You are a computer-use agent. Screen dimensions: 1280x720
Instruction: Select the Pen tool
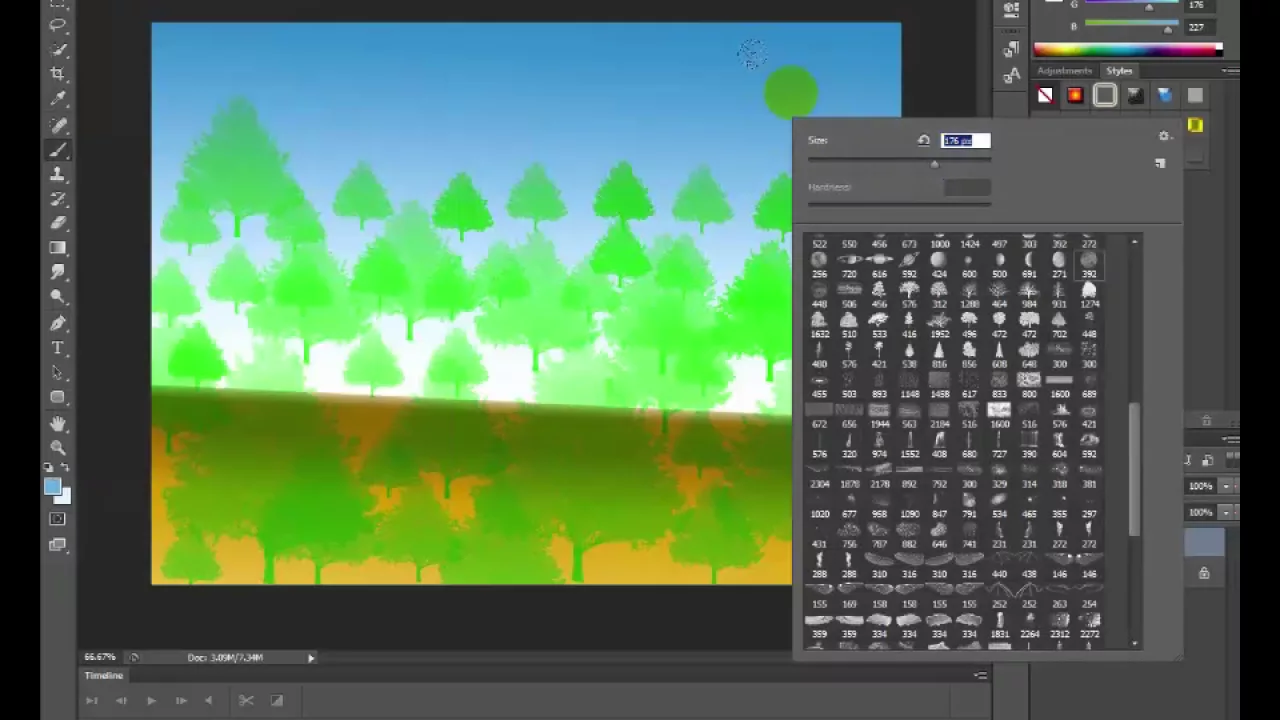coord(58,323)
